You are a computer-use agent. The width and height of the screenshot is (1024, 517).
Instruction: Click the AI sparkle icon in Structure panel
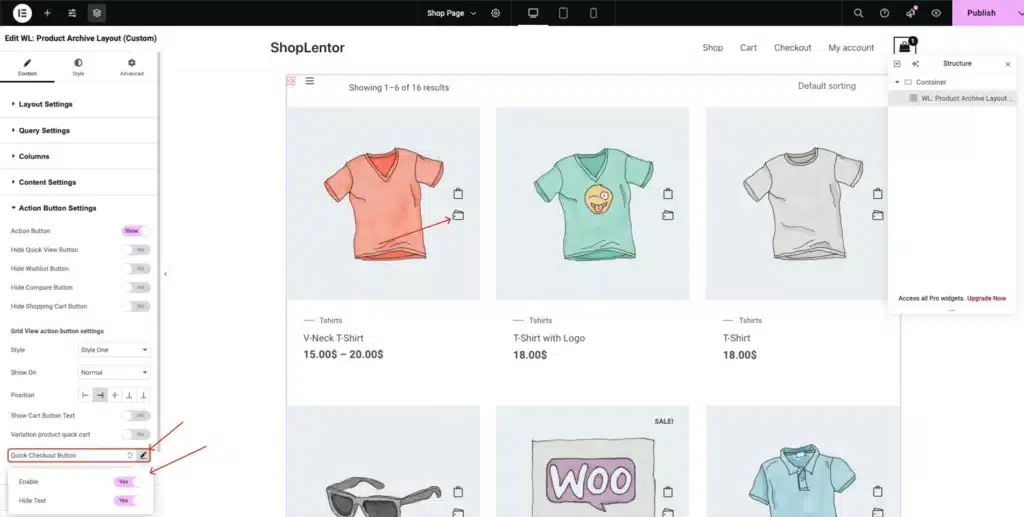point(915,64)
